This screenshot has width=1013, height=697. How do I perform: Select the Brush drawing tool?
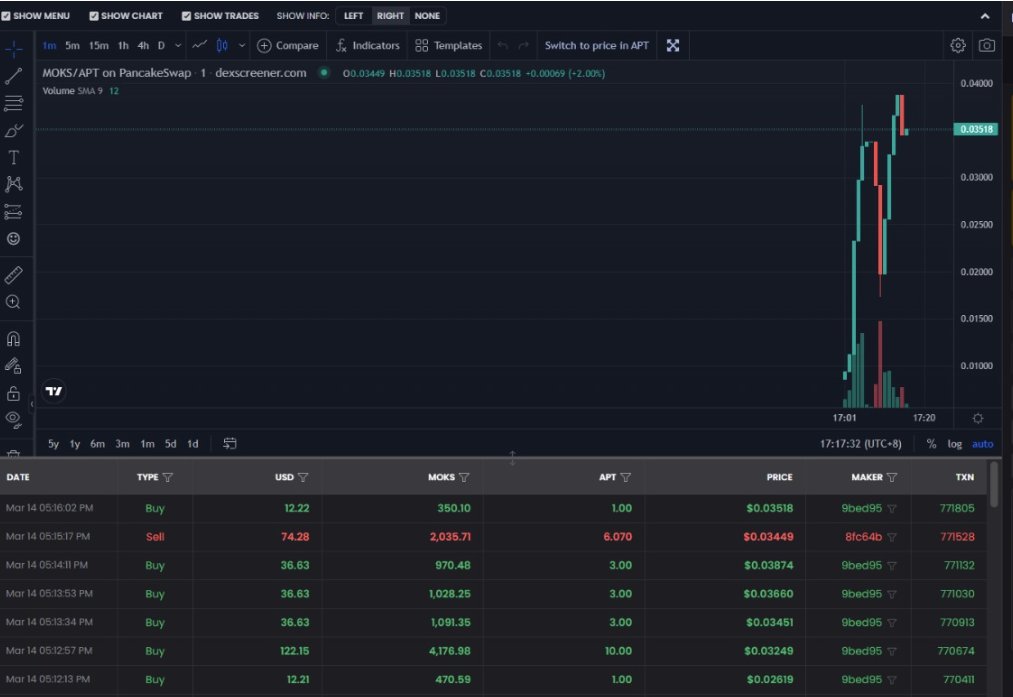tap(13, 128)
